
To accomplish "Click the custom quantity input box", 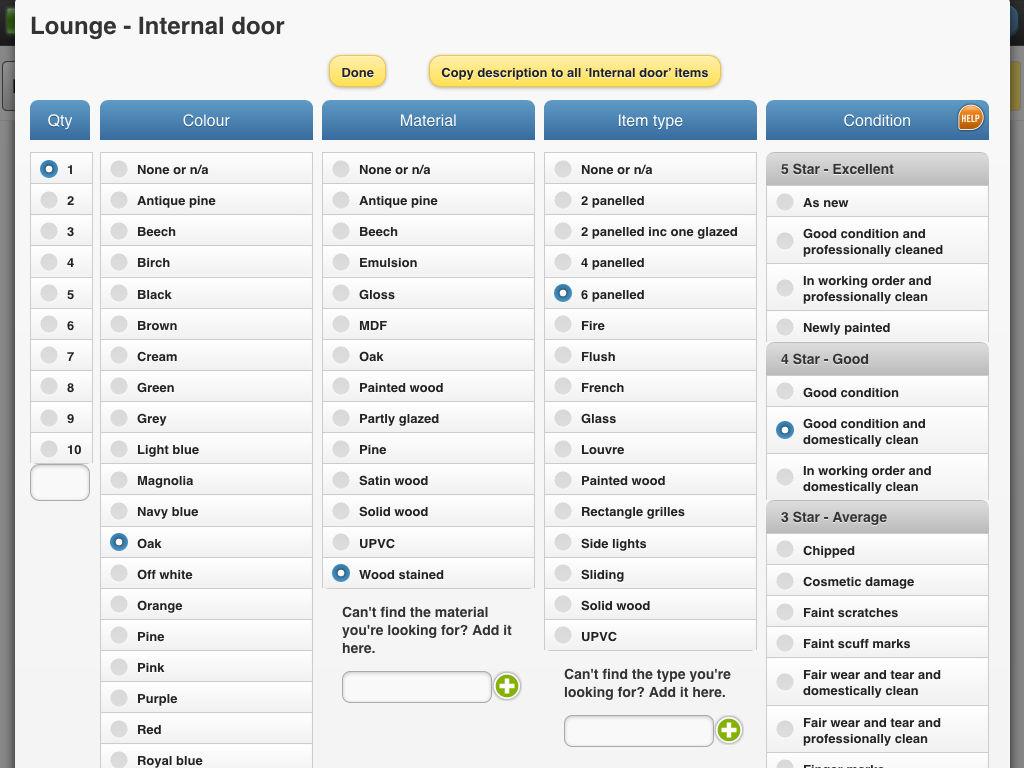I will click(60, 482).
